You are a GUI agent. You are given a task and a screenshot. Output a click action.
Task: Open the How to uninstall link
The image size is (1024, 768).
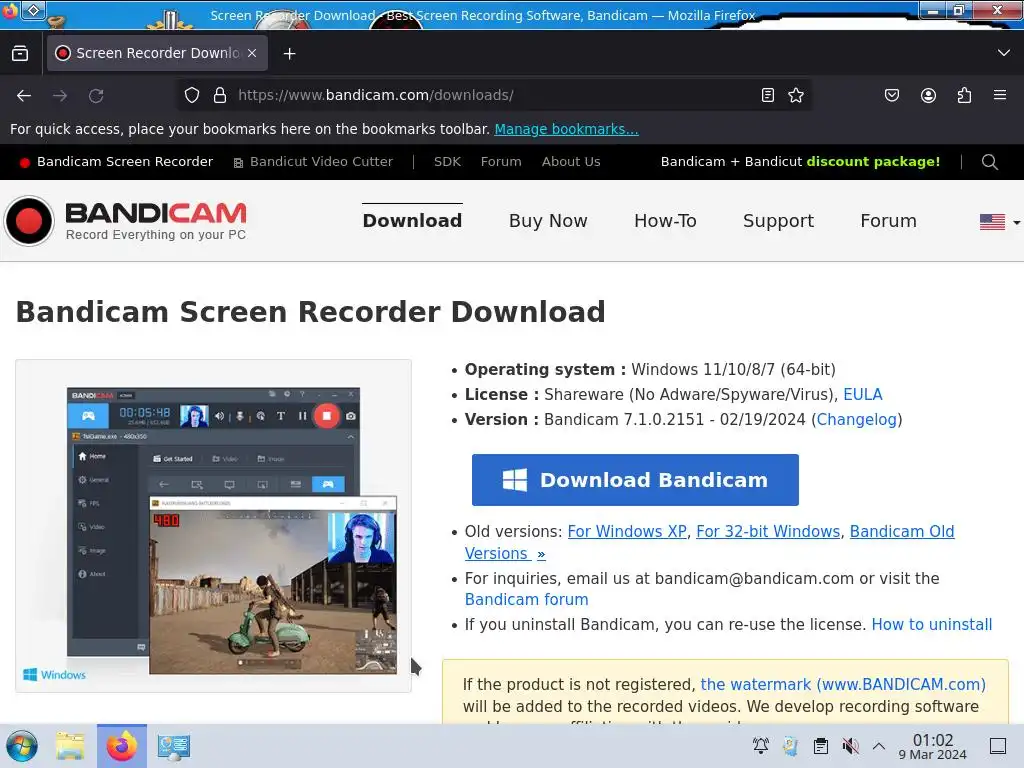tap(931, 624)
